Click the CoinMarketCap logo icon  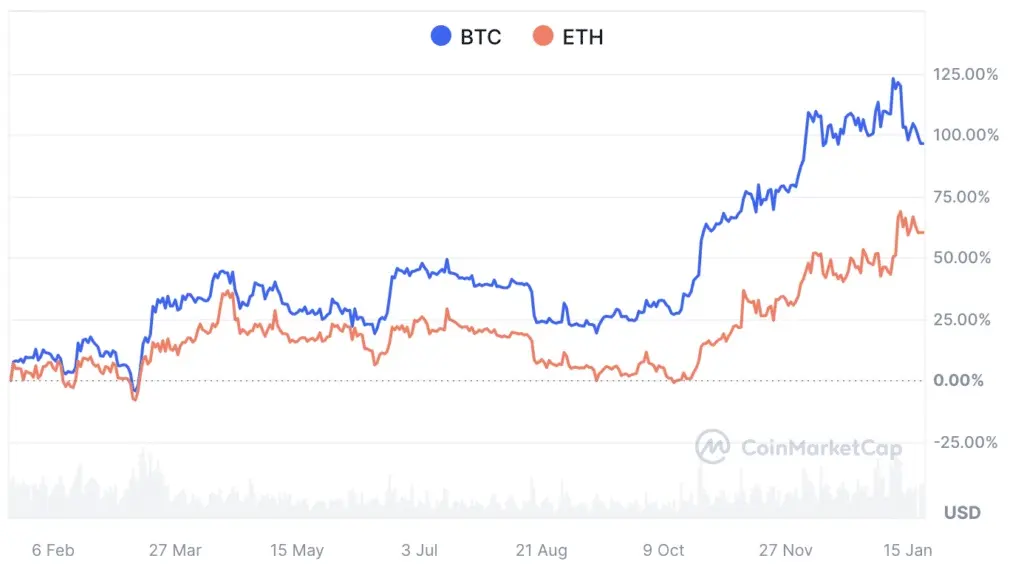pyautogui.click(x=712, y=447)
